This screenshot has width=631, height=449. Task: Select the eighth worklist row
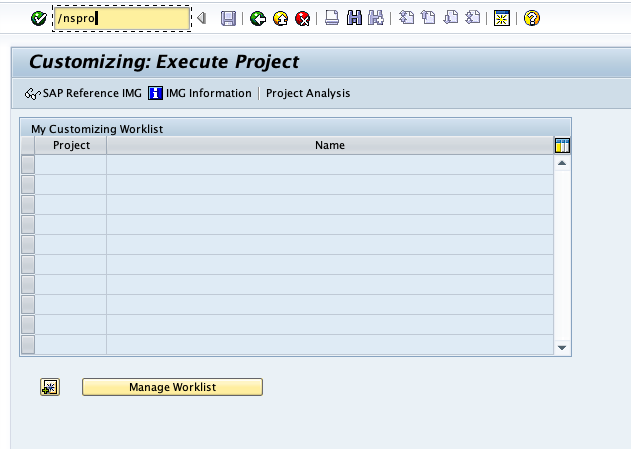tap(28, 305)
